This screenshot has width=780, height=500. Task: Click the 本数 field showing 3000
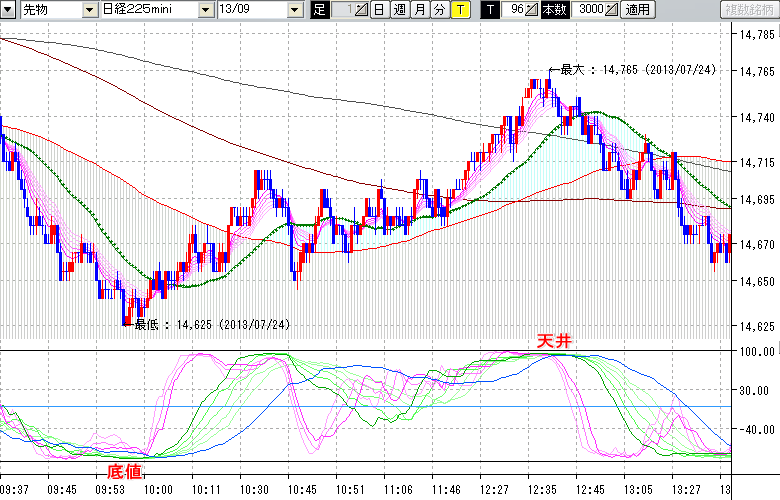coord(590,10)
